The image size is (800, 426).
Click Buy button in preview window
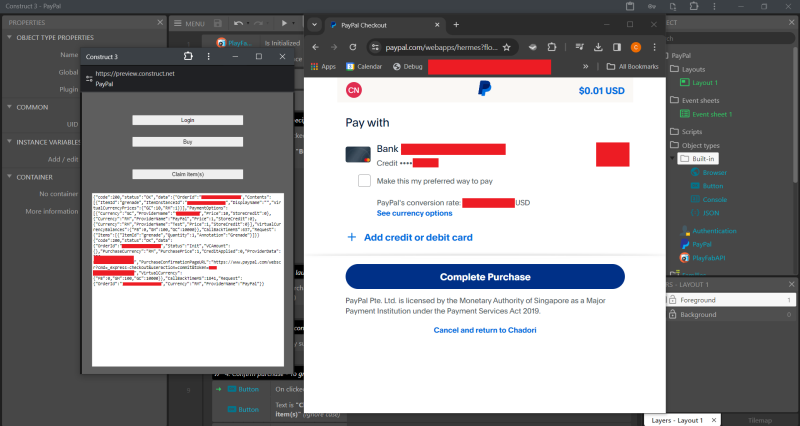(187, 142)
